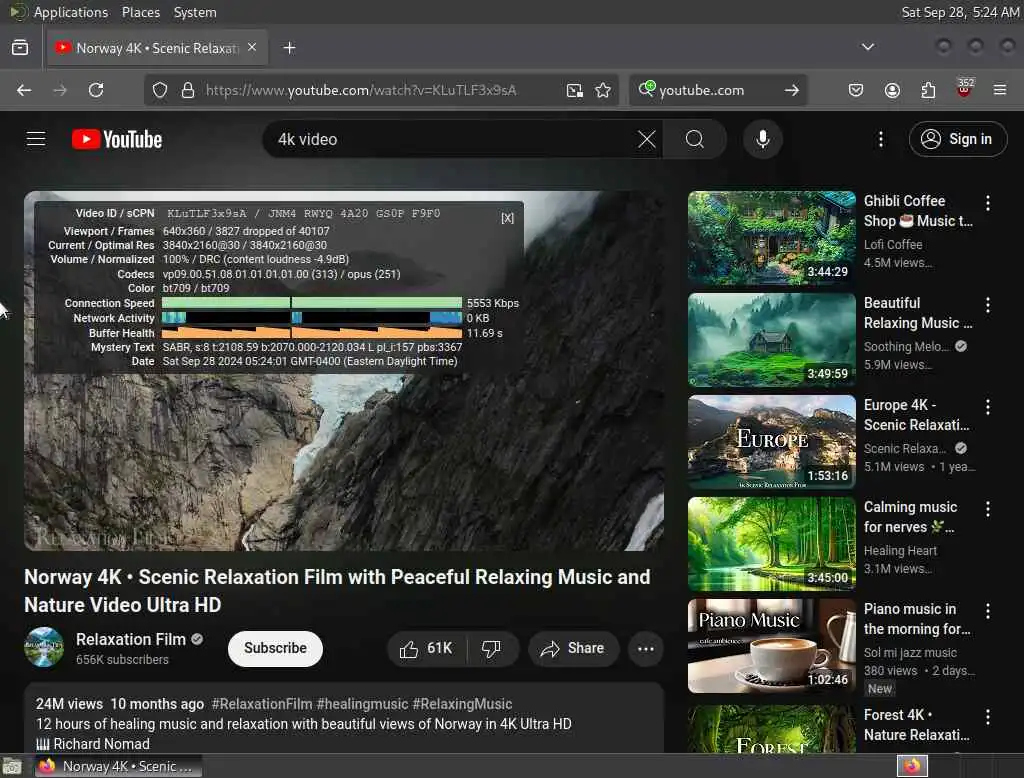Open a new browser tab
The image size is (1024, 778).
pyautogui.click(x=289, y=48)
